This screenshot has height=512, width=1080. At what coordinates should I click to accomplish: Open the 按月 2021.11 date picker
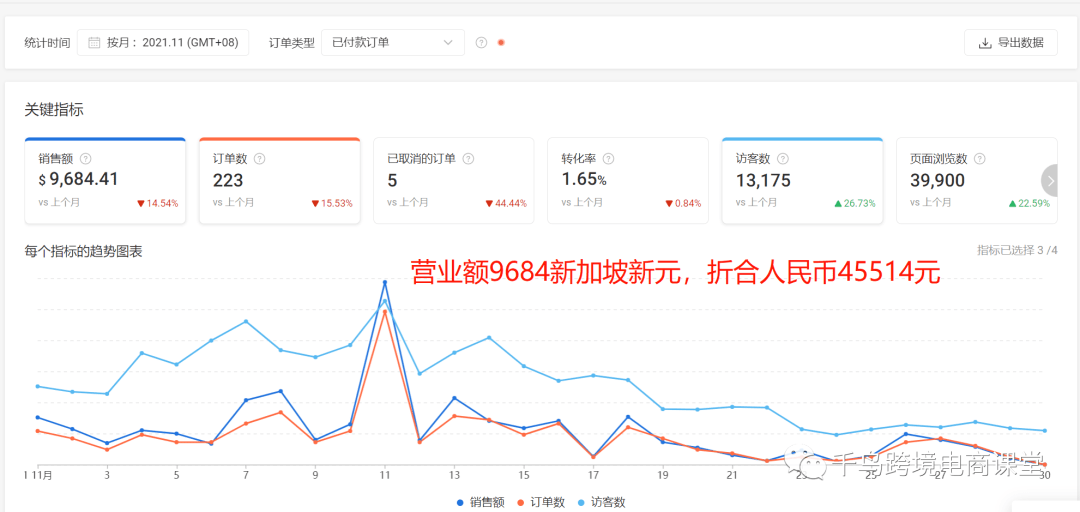(x=163, y=43)
